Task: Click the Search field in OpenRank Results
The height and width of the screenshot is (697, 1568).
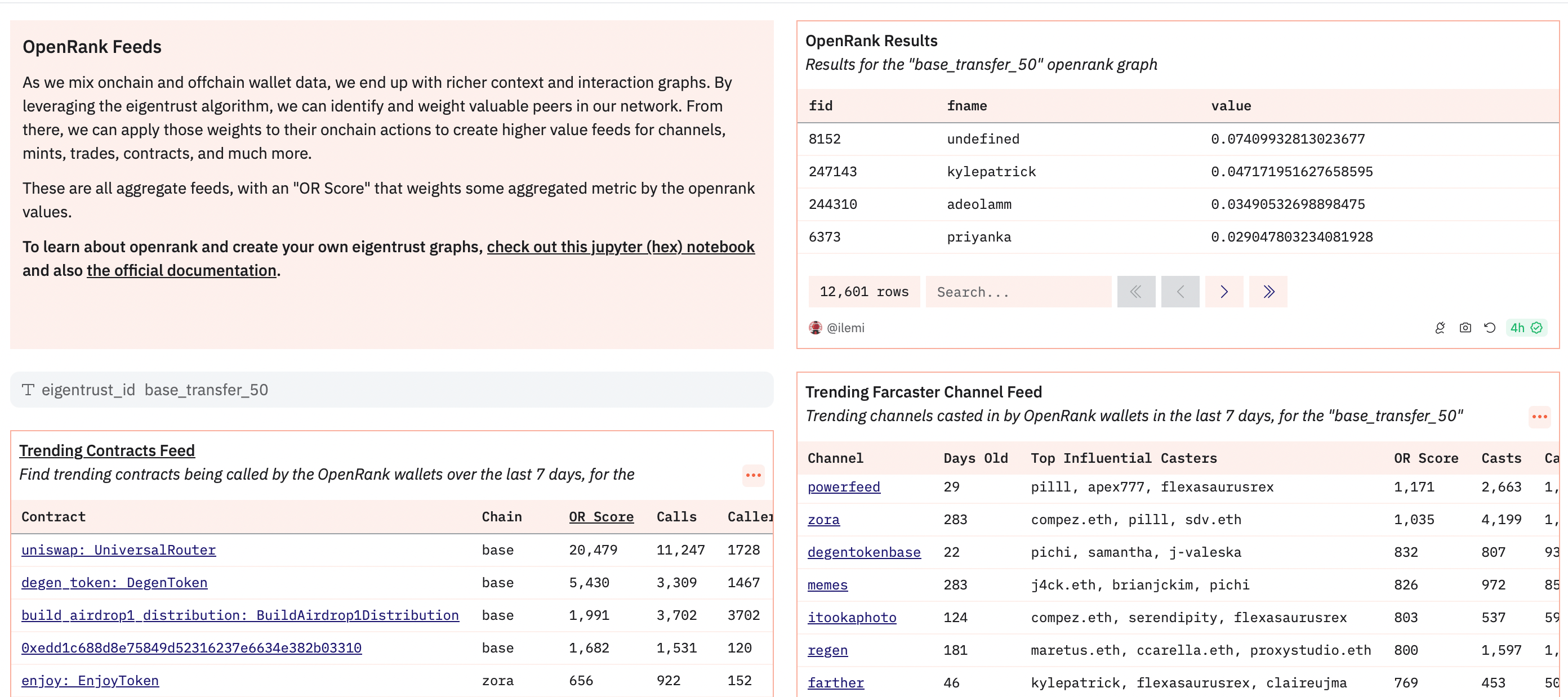Action: [1018, 292]
